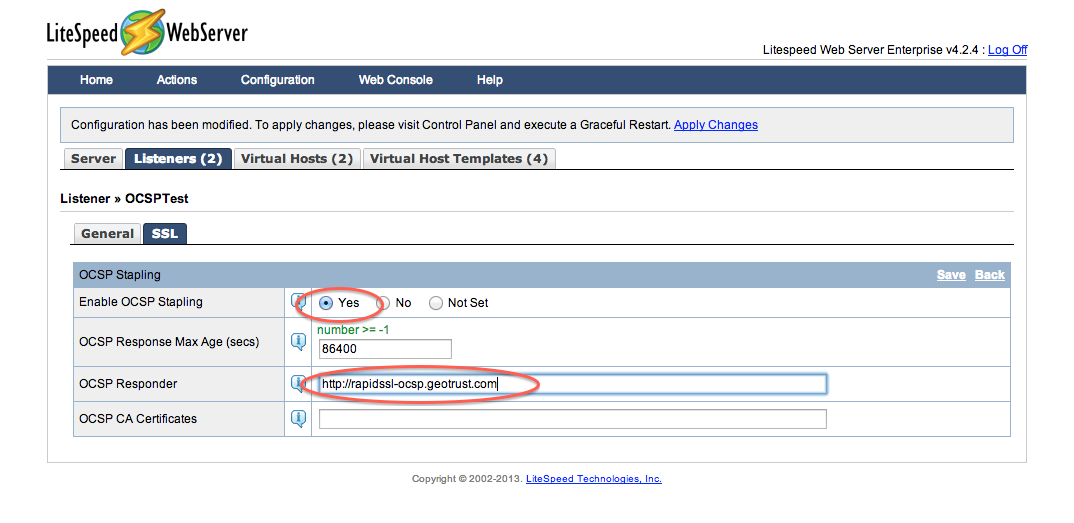Open help icon for OCSP Responder
Viewport: 1074px width, 523px height.
[x=298, y=383]
